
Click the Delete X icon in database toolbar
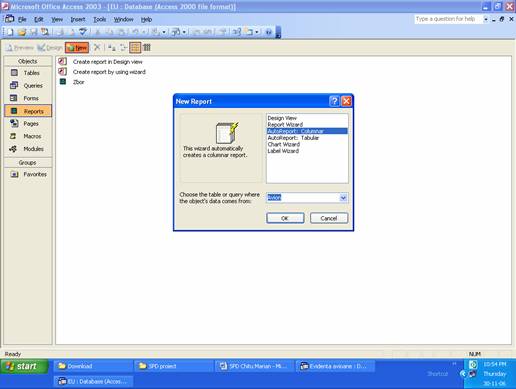[97, 48]
